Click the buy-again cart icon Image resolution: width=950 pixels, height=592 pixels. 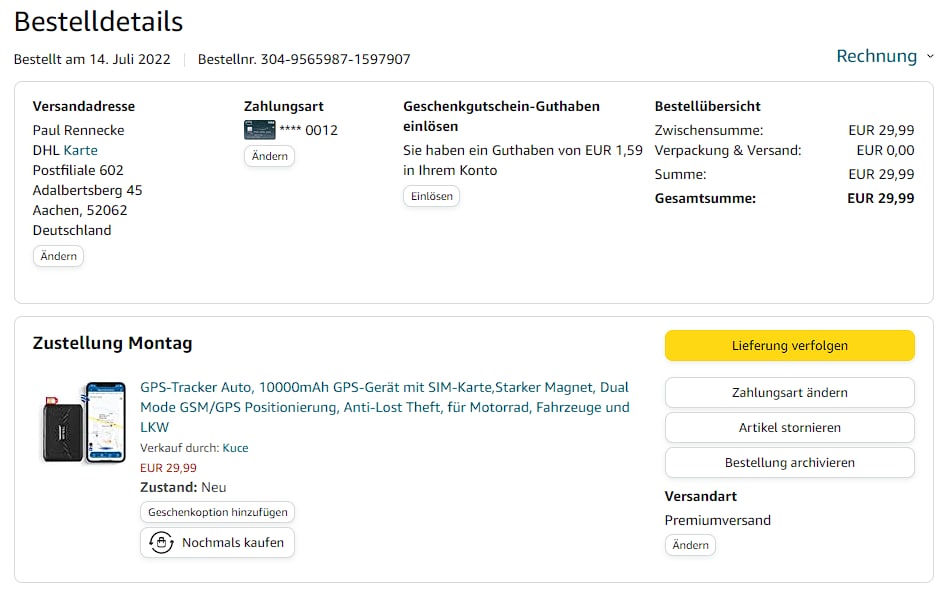pos(161,543)
